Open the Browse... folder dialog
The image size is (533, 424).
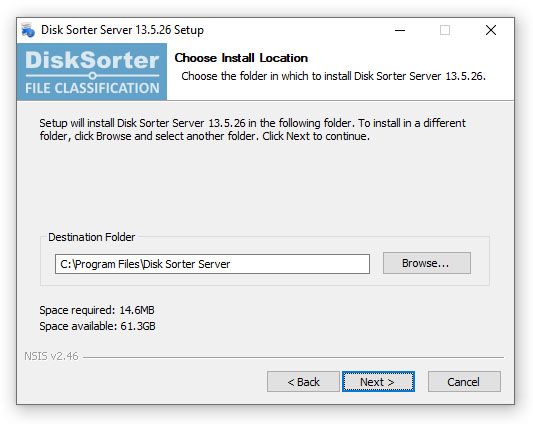click(x=427, y=263)
